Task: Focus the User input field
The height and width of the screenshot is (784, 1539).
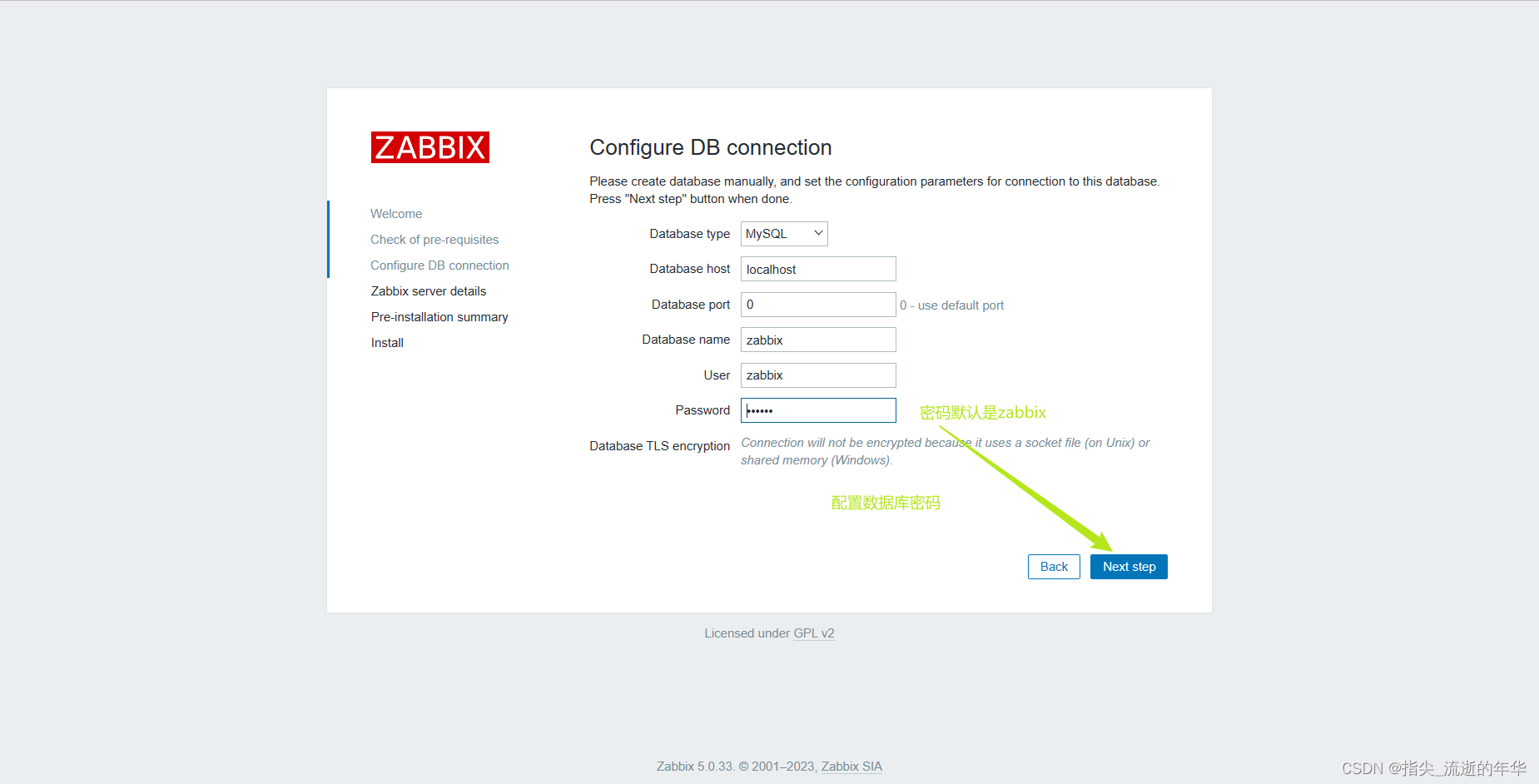Action: coord(818,375)
